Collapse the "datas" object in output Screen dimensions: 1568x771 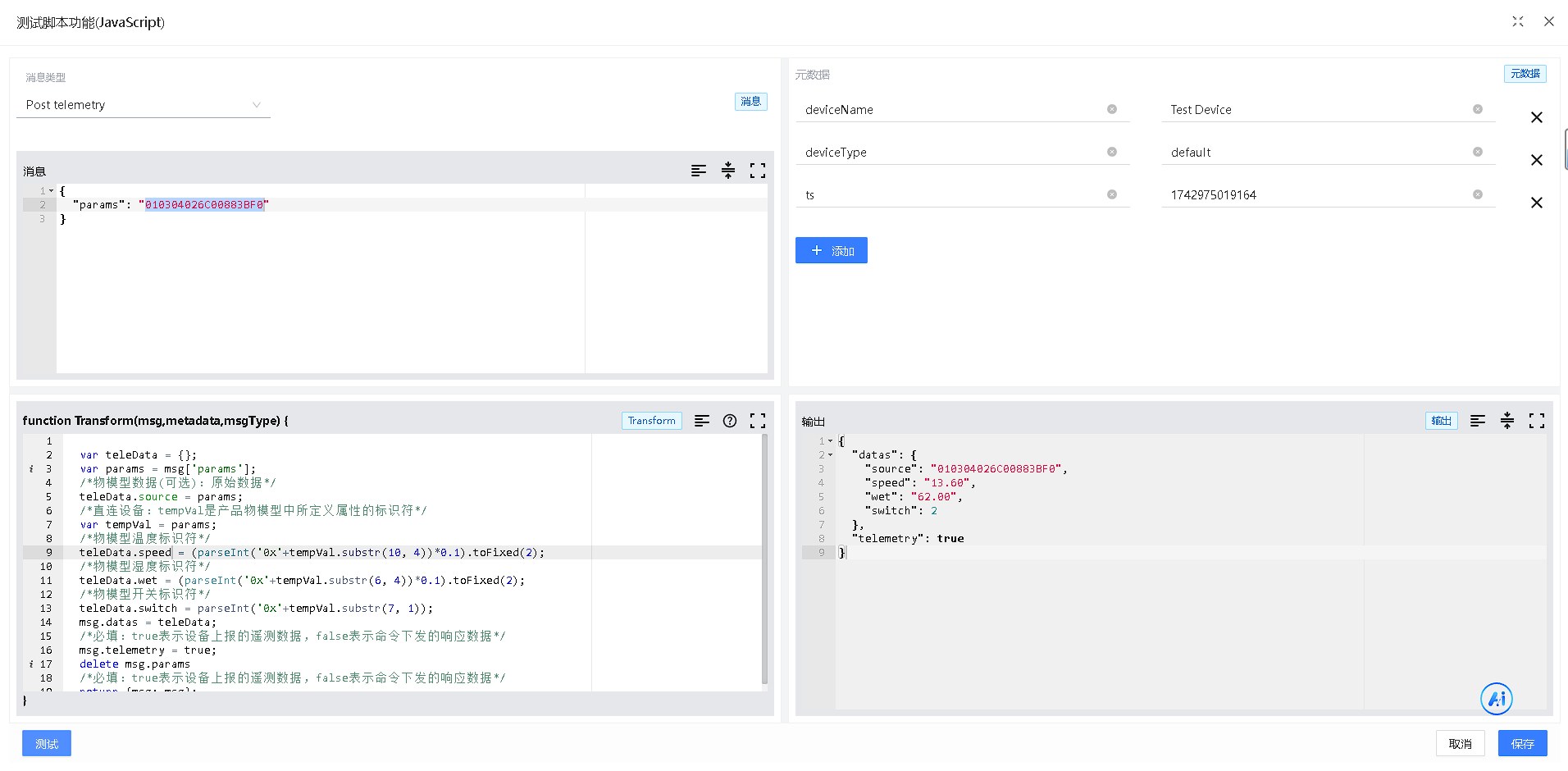(830, 455)
